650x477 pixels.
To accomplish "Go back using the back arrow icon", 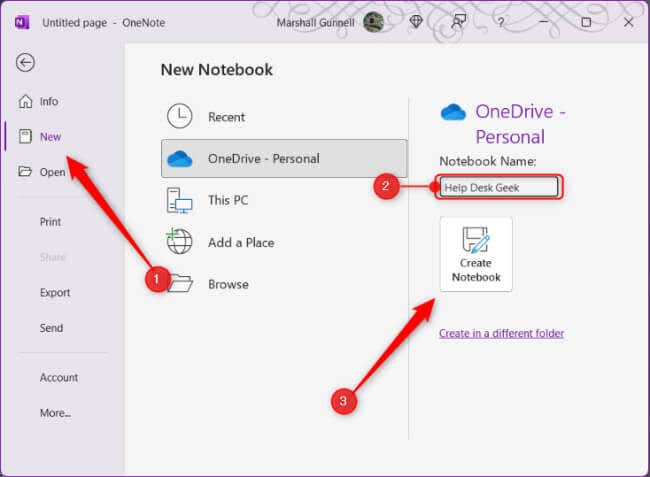I will point(25,63).
